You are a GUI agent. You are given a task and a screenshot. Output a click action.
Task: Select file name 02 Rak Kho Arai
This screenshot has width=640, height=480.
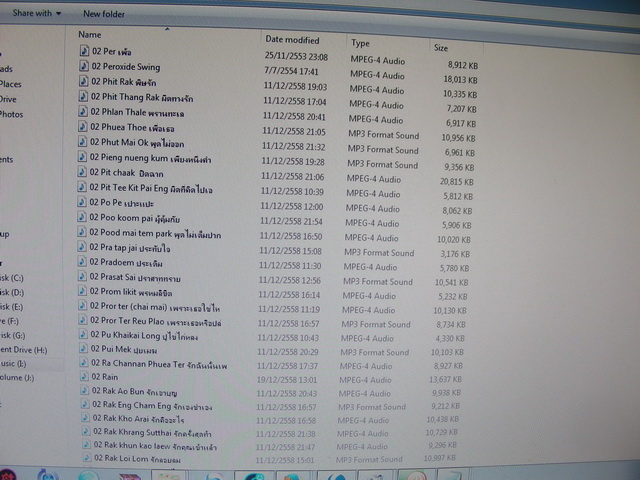point(138,419)
